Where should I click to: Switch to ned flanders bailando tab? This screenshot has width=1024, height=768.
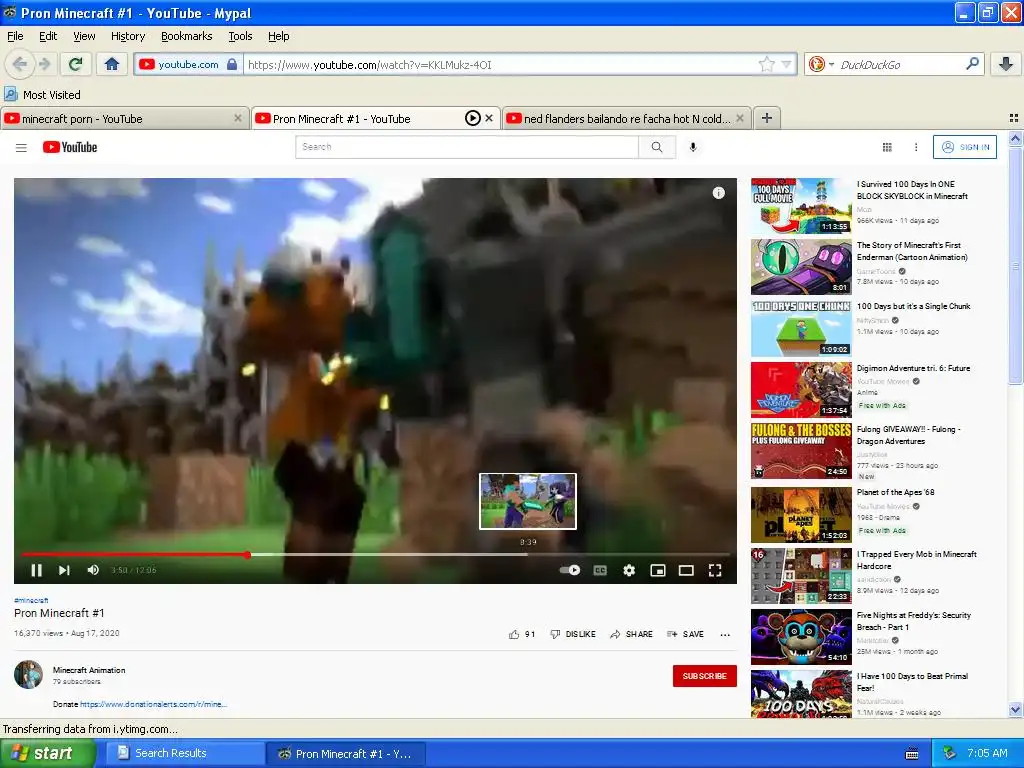click(x=626, y=118)
